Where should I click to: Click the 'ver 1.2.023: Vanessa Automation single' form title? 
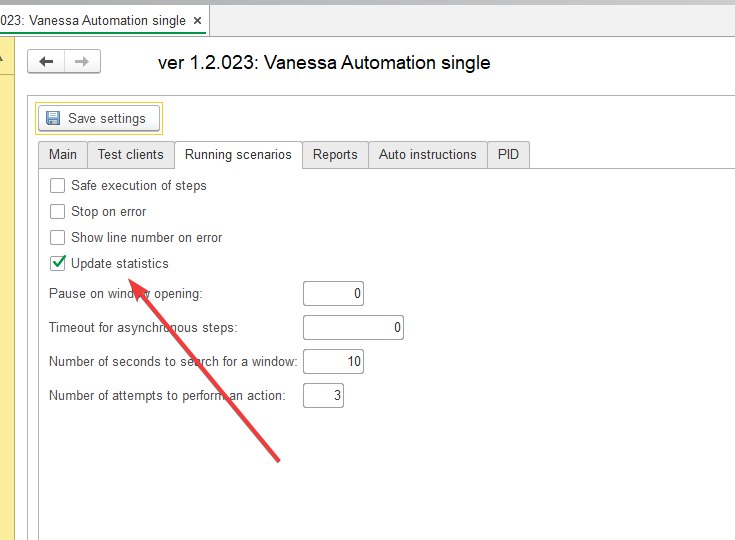point(324,63)
